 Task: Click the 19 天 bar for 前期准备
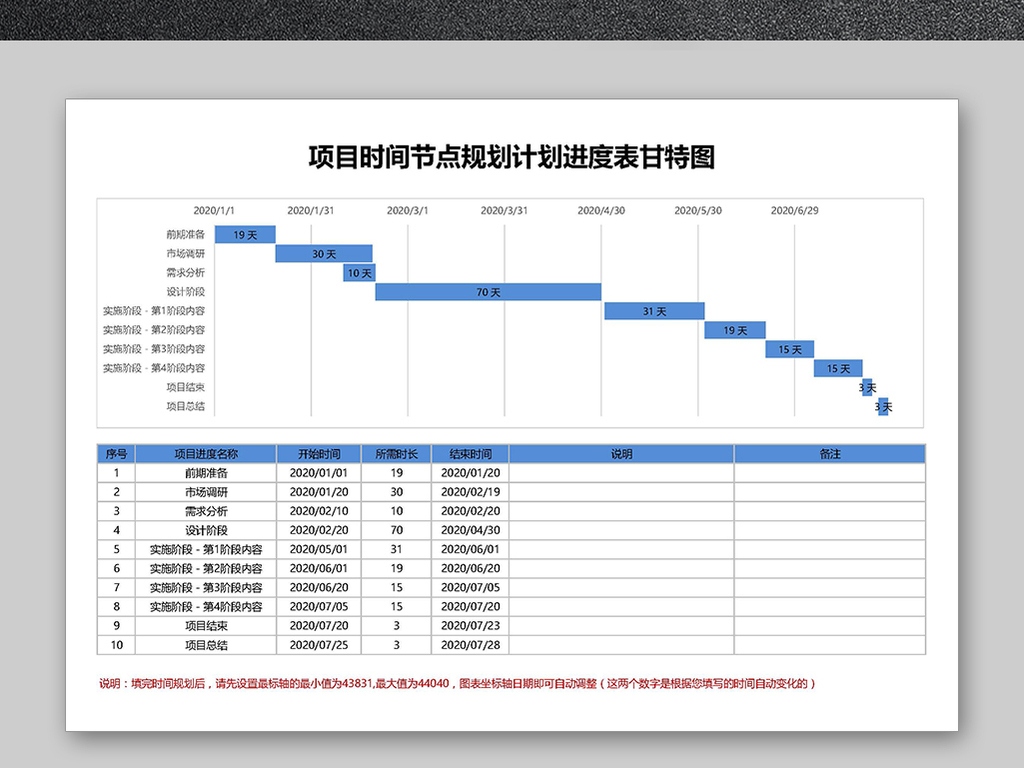[245, 235]
